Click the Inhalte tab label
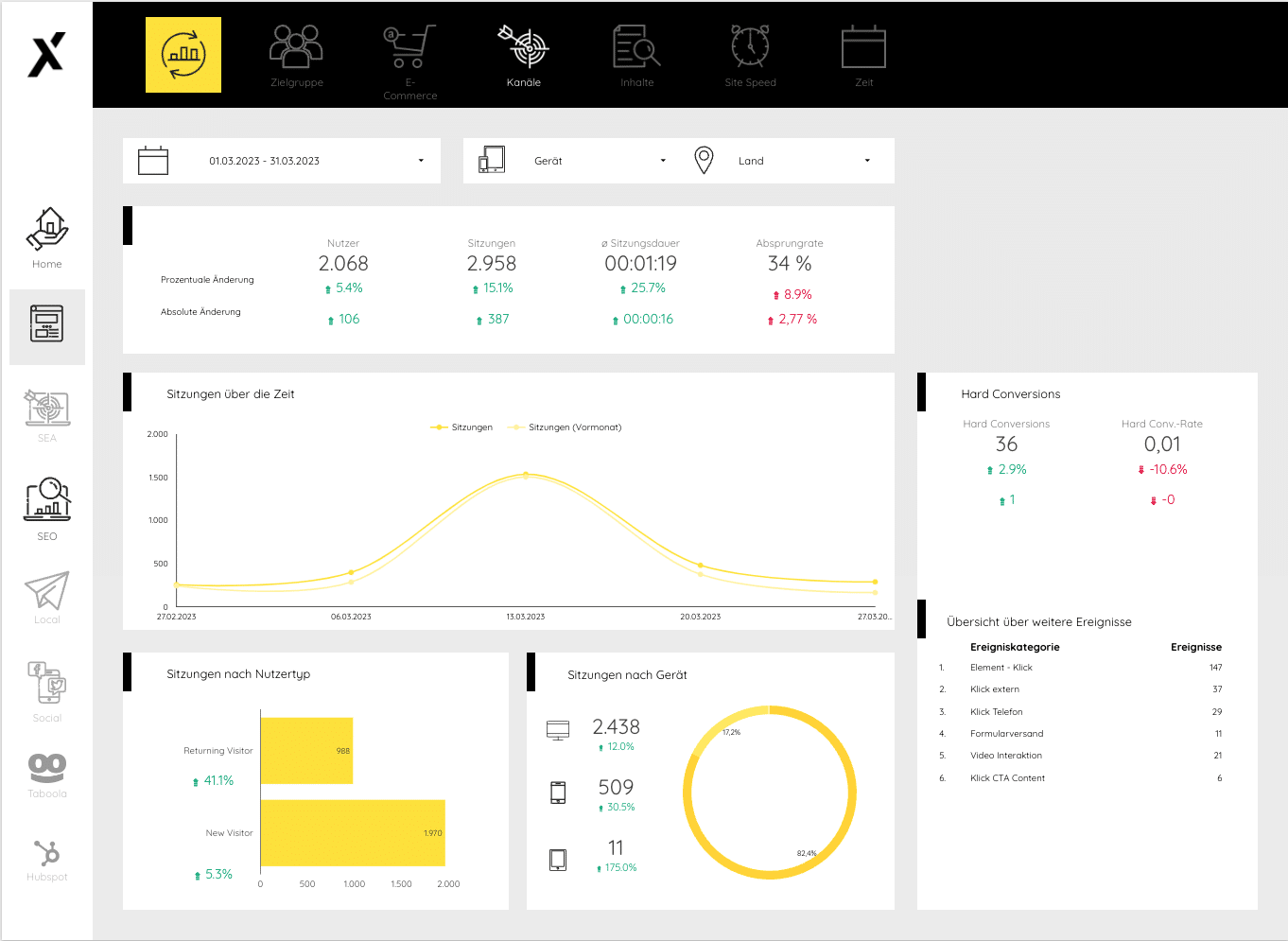Screen dimensions: 1288x941 click(636, 82)
